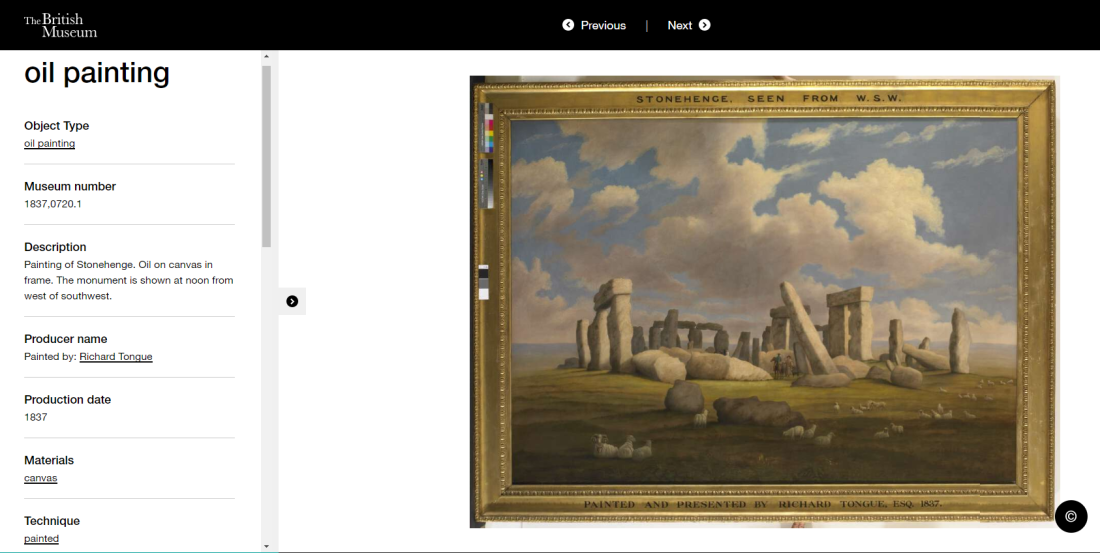
Task: Click the 'Producer name' label
Action: (65, 339)
